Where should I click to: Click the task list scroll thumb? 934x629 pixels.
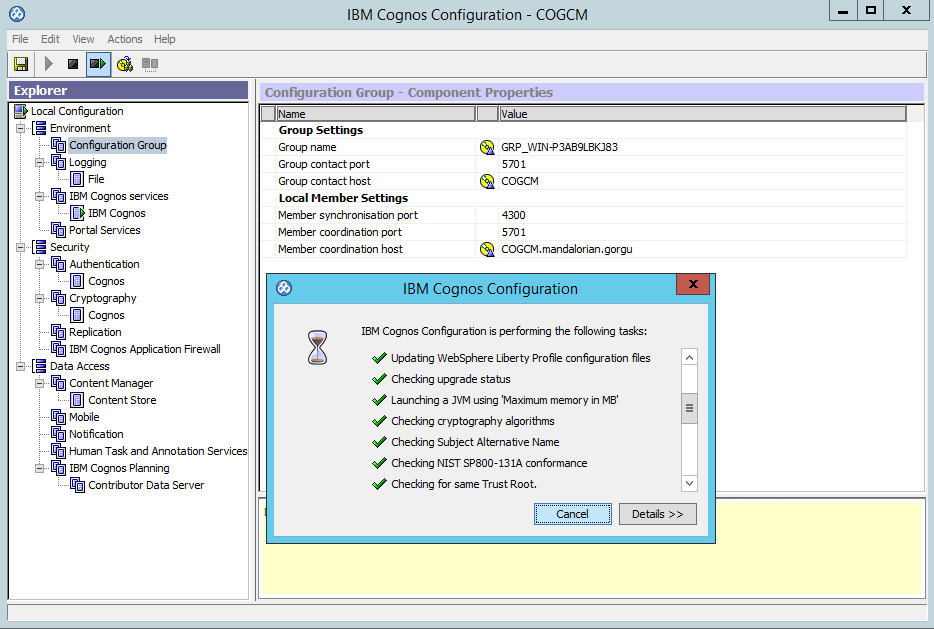[689, 408]
